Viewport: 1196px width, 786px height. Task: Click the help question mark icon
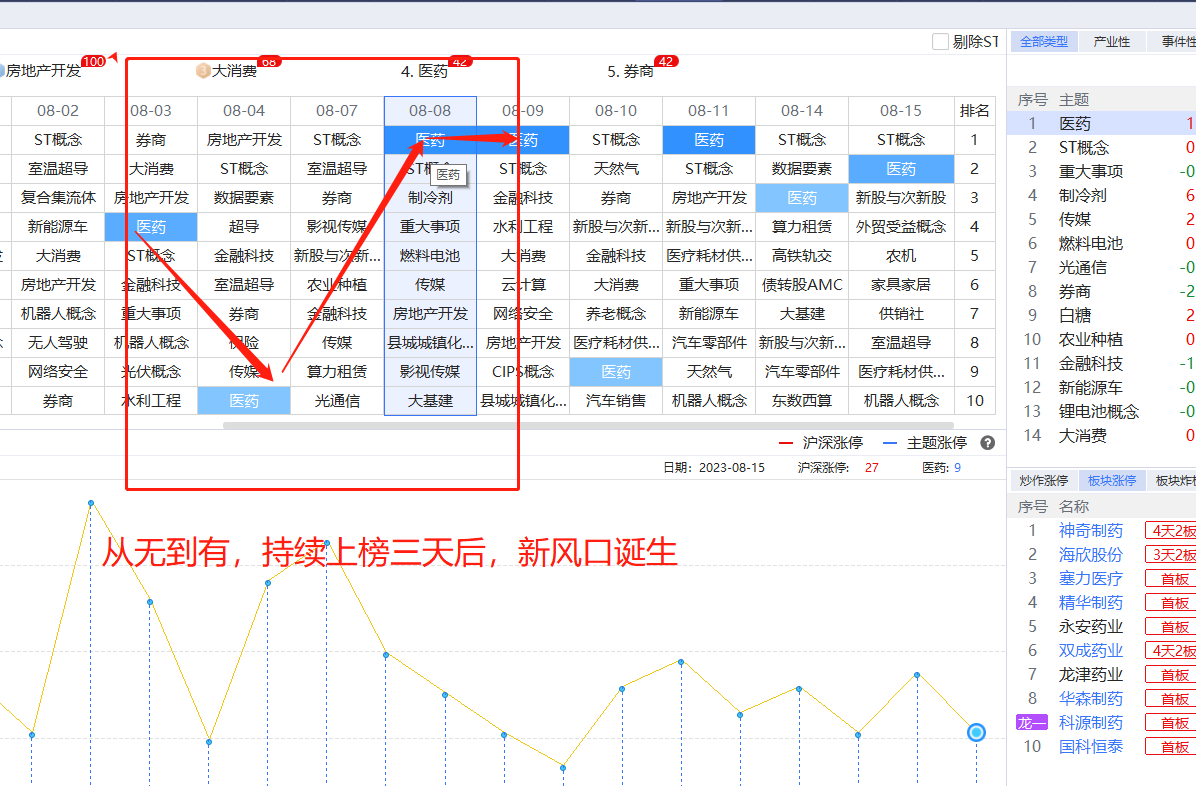(x=988, y=443)
